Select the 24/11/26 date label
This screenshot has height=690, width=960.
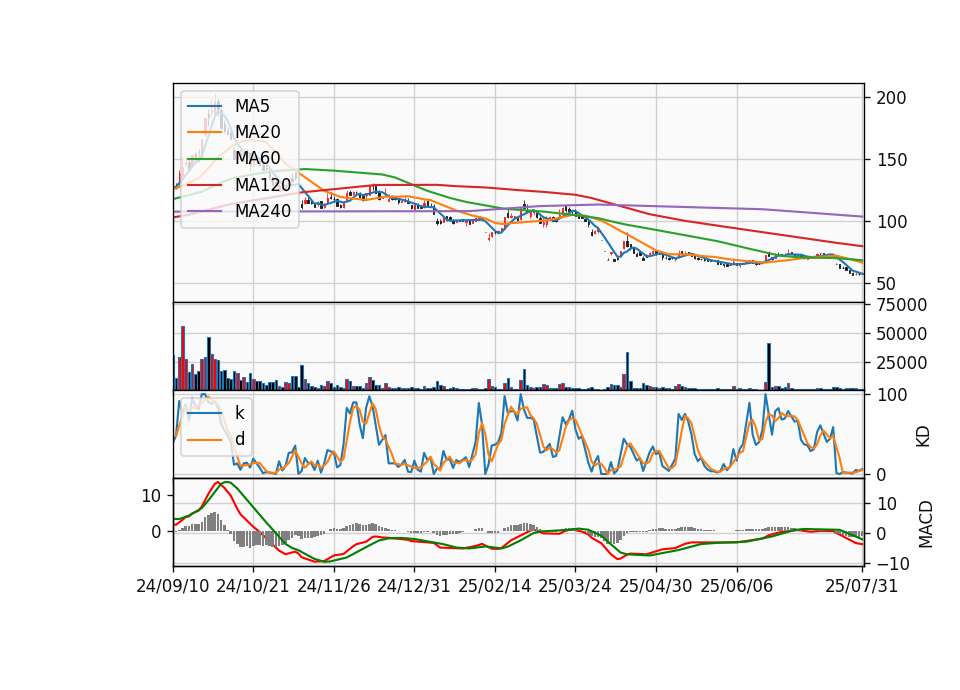coord(334,586)
